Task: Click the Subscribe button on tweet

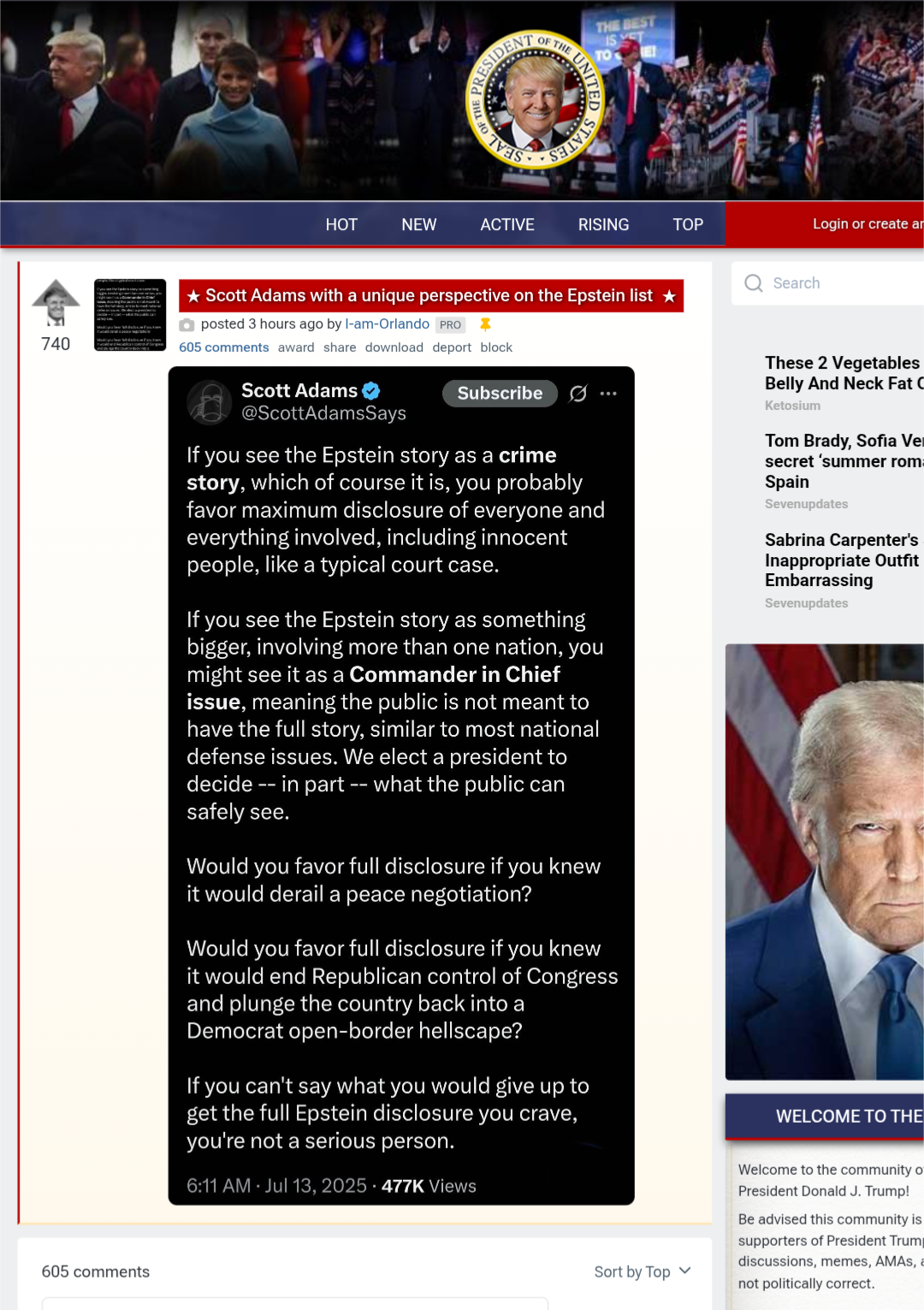Action: click(500, 394)
